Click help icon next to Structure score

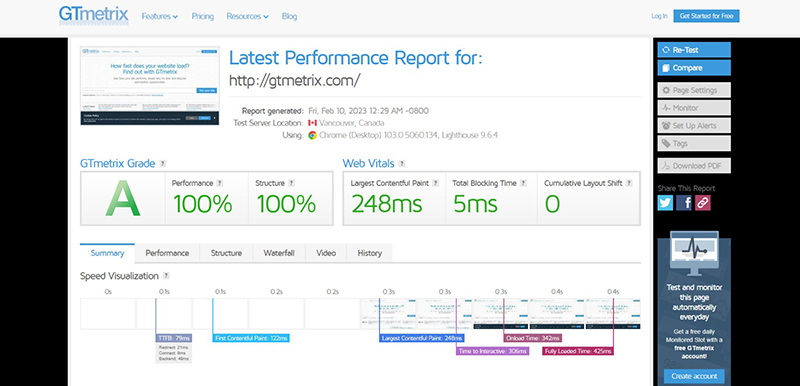291,183
